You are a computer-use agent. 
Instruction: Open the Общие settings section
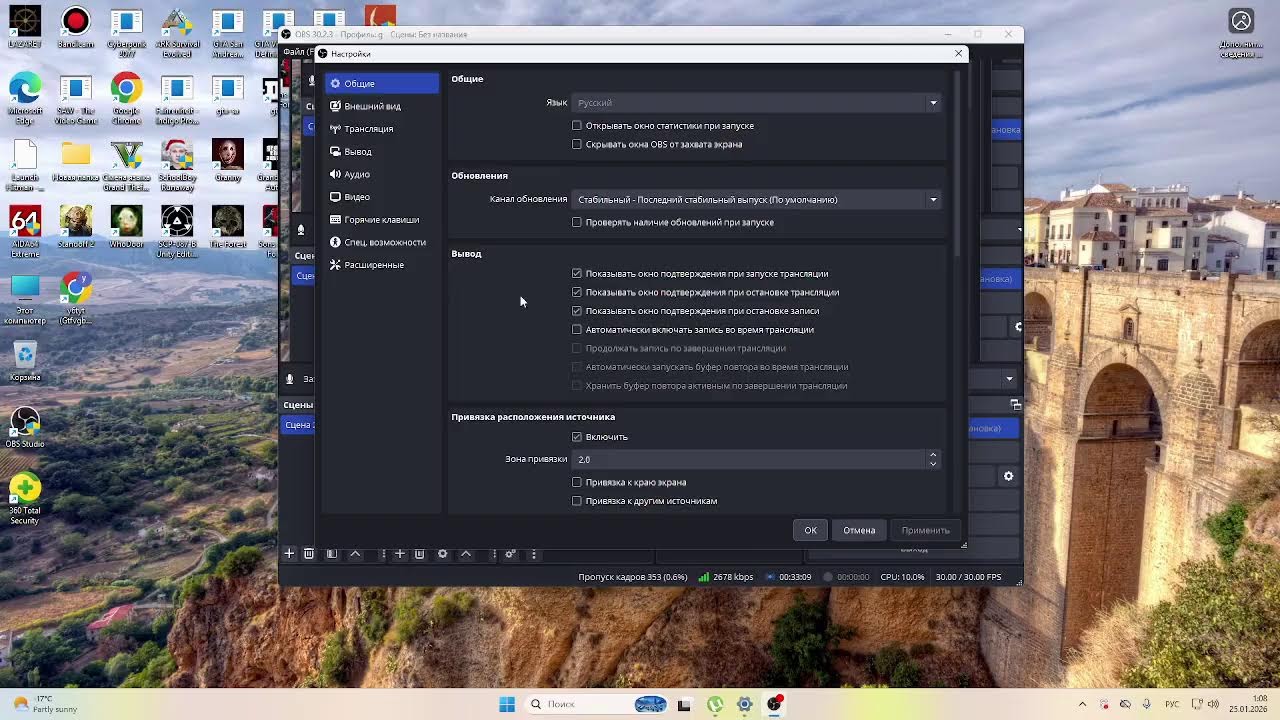[381, 84]
